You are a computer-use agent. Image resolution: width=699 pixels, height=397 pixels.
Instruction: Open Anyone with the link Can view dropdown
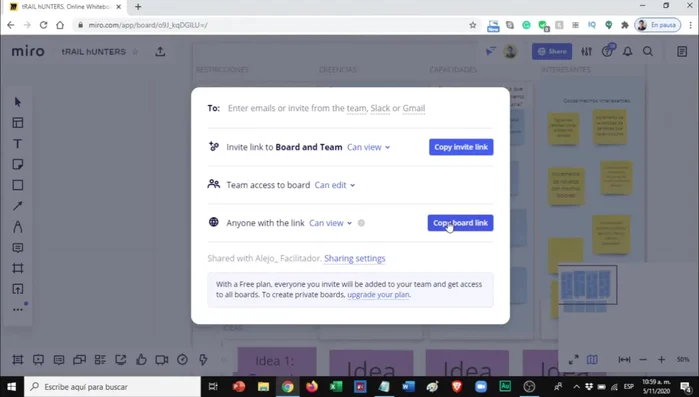tap(330, 223)
